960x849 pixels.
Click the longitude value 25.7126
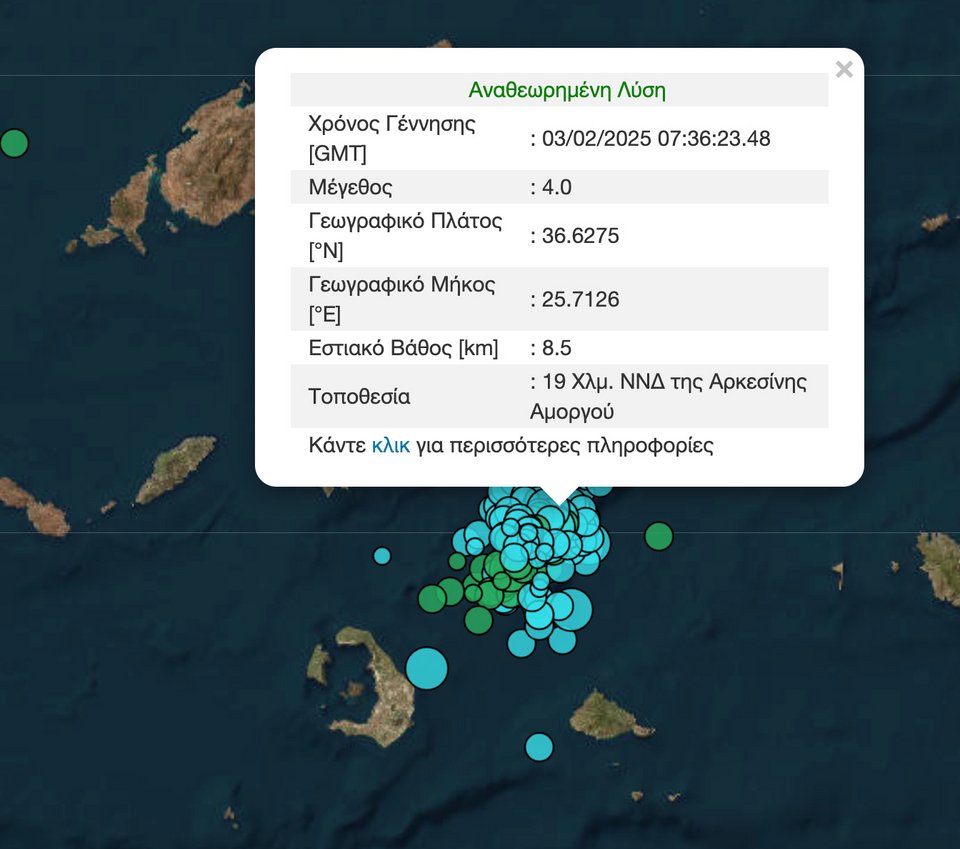(x=580, y=299)
